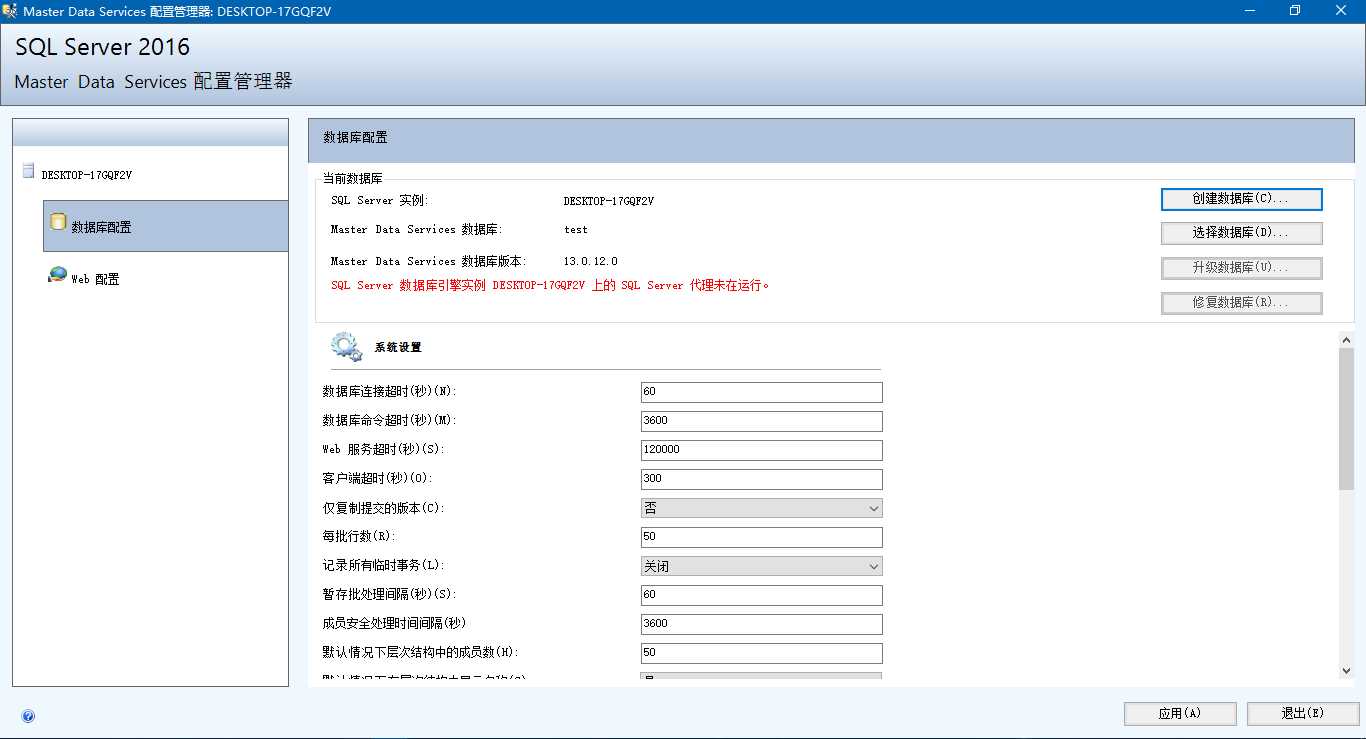
Task: Restore down the window
Action: tap(1295, 11)
